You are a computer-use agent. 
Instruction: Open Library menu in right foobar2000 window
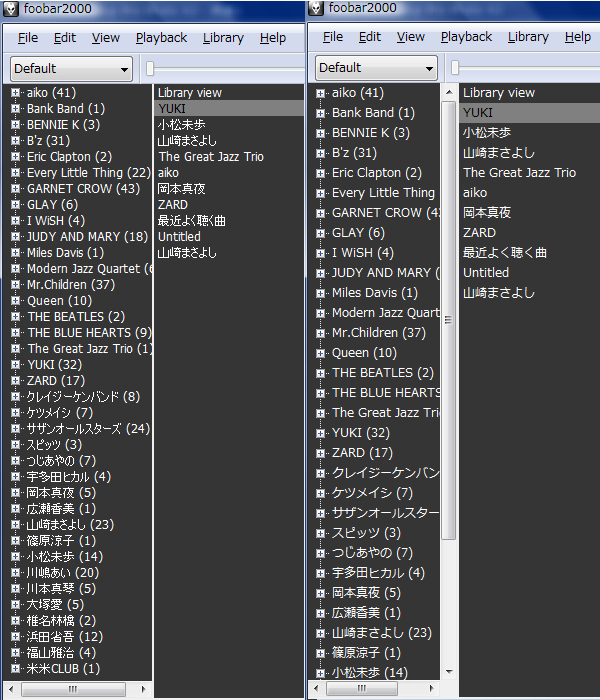tap(528, 37)
